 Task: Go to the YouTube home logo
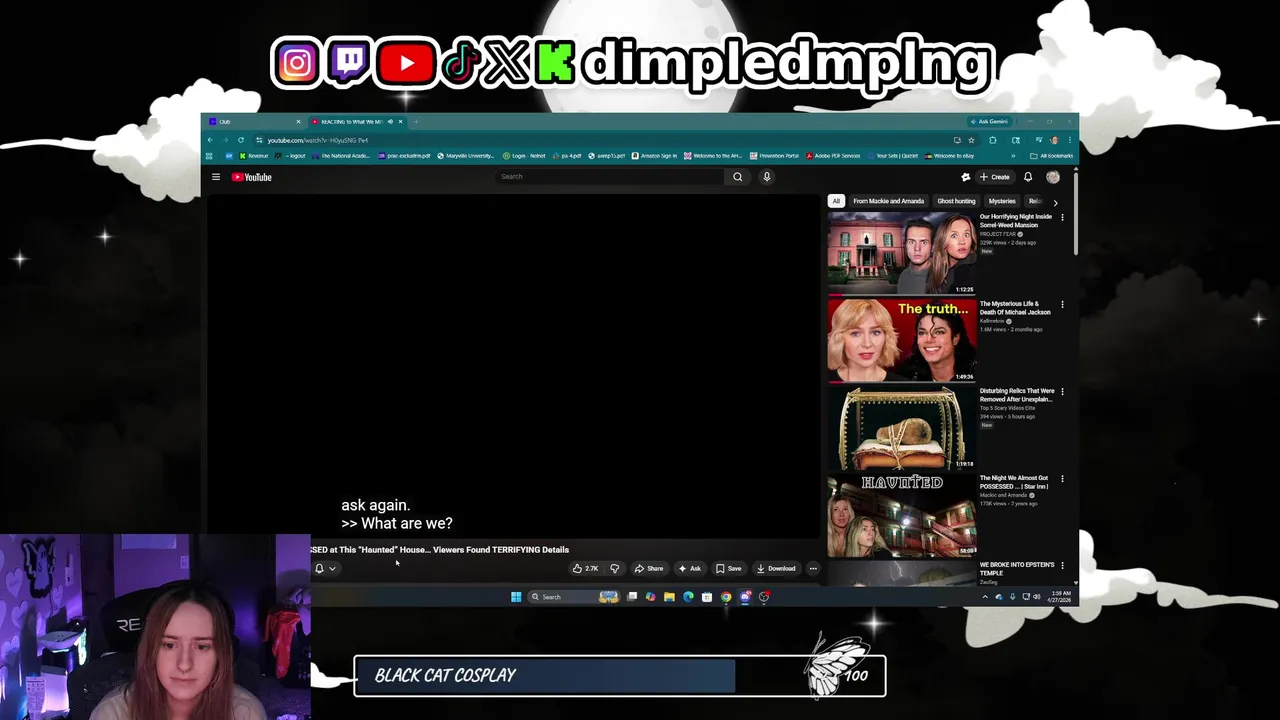[x=252, y=177]
